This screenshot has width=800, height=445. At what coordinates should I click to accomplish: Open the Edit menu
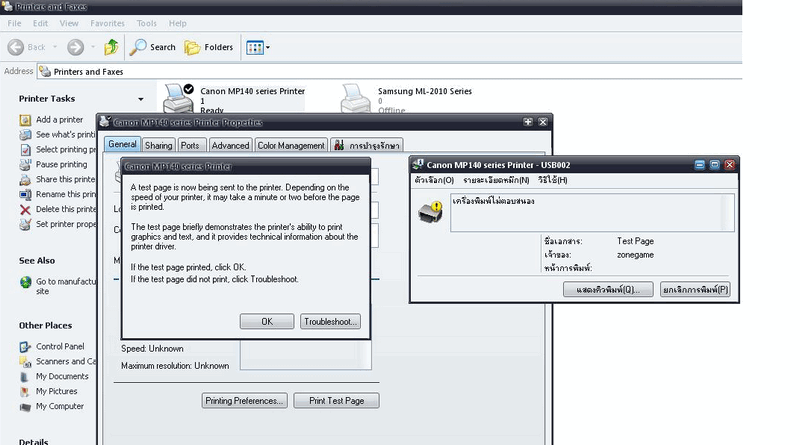40,23
